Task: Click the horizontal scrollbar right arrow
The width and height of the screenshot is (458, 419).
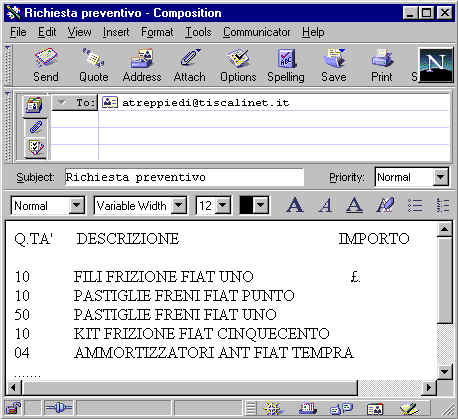Action: pos(429,388)
